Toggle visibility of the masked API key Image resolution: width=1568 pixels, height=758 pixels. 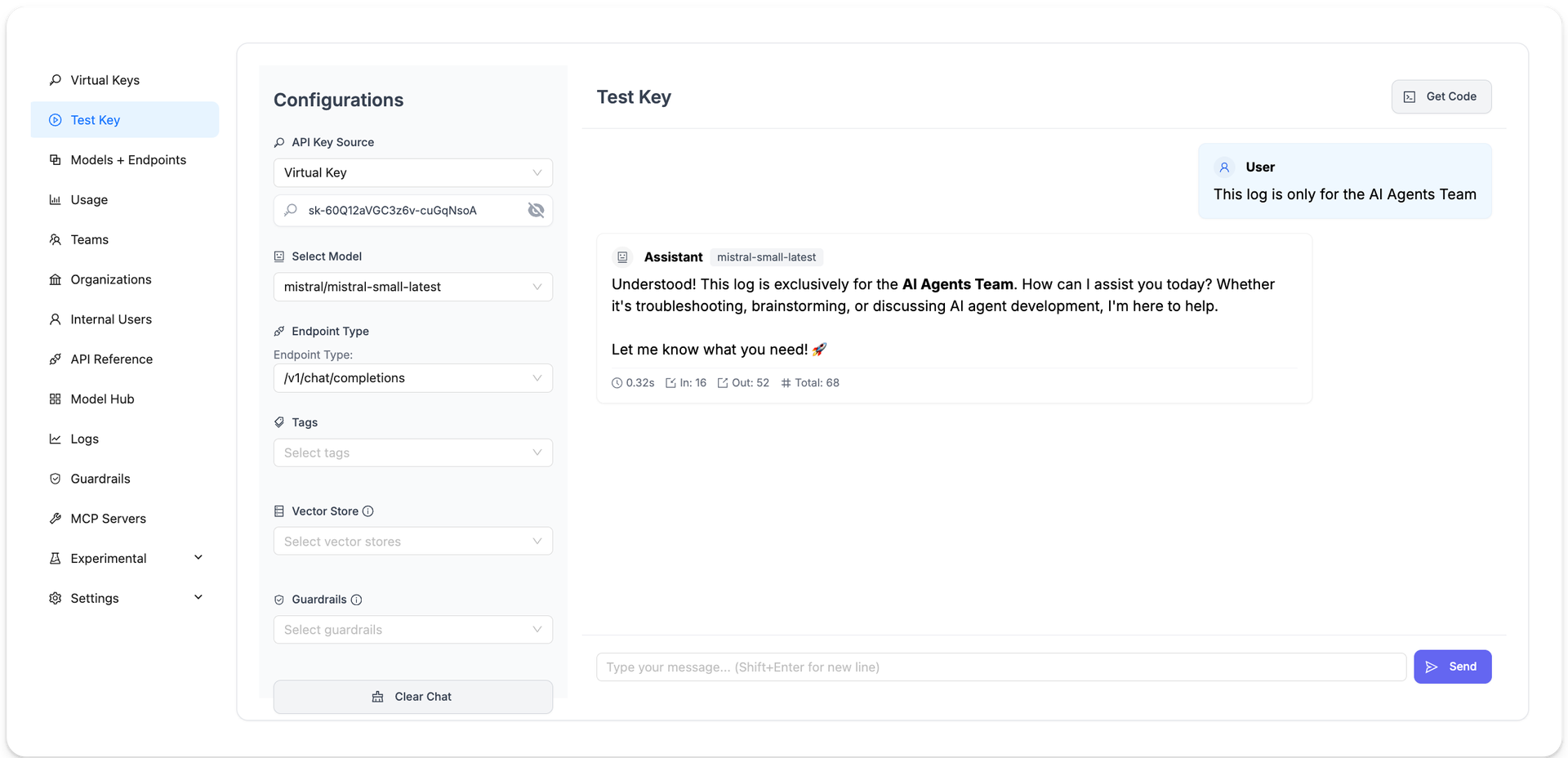point(537,210)
